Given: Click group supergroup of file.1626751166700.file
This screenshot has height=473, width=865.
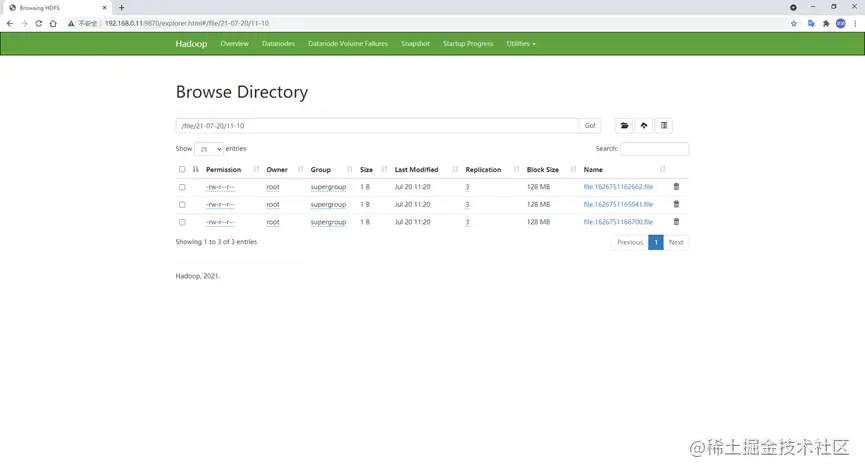Looking at the screenshot, I should point(328,222).
